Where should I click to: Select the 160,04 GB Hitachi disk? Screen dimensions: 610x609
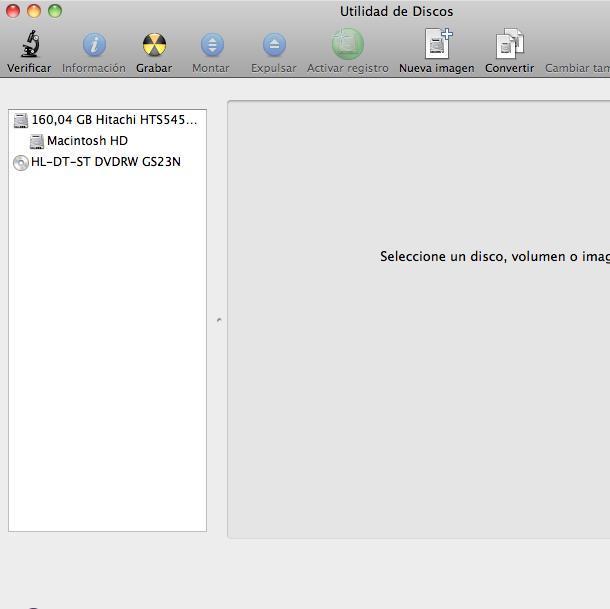pos(114,120)
